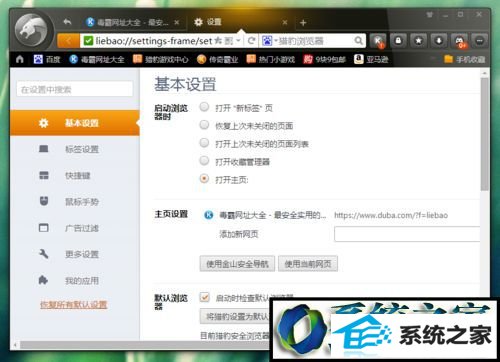Switch to the 毒霸网址大全 tab
The height and width of the screenshot is (362, 500).
132,22
